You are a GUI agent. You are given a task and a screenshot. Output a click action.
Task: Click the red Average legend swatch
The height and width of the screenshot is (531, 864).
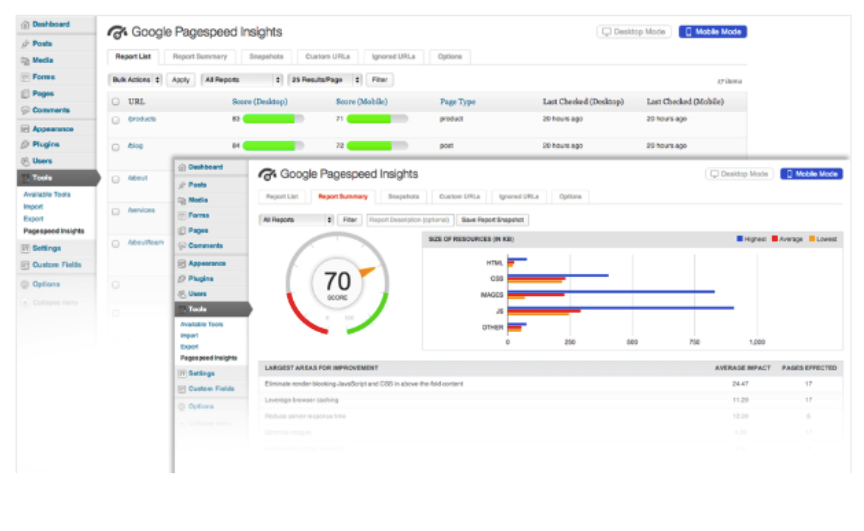click(x=775, y=239)
